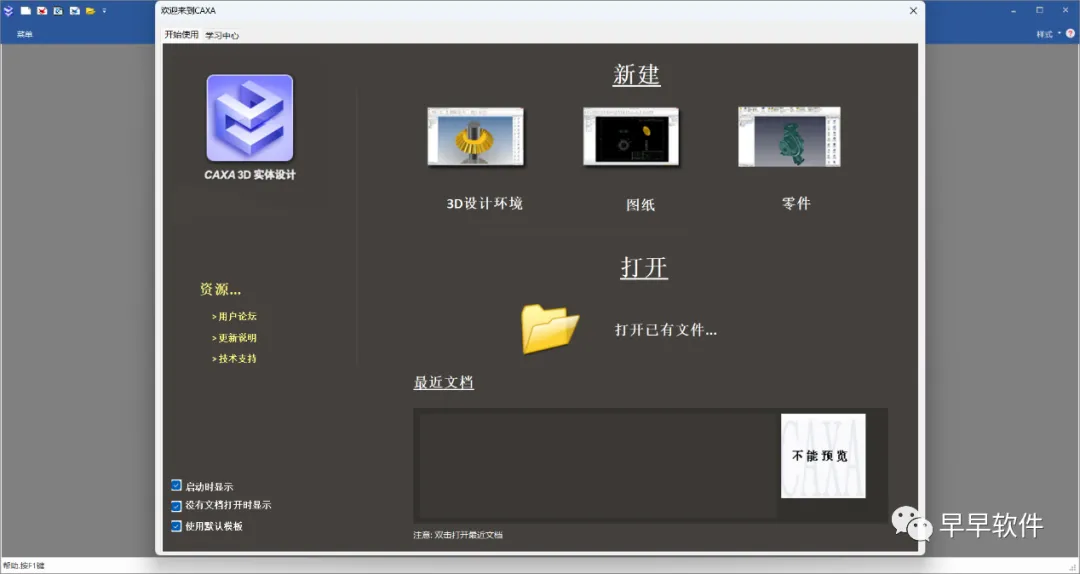Click the CAXA application logo icon in title bar
Viewport: 1080px width, 574px height.
pyautogui.click(x=8, y=11)
